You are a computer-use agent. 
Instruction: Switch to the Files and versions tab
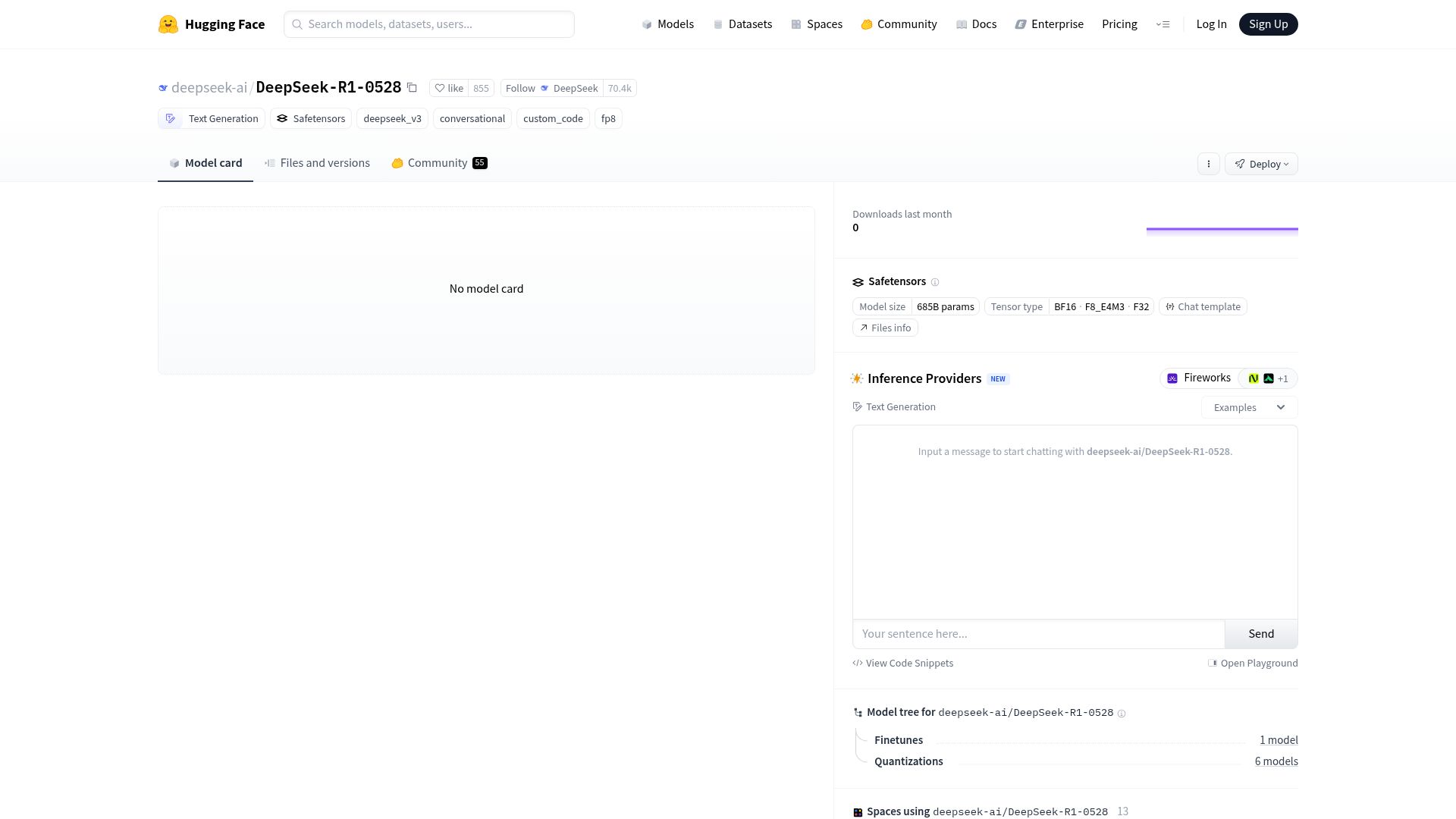(317, 163)
